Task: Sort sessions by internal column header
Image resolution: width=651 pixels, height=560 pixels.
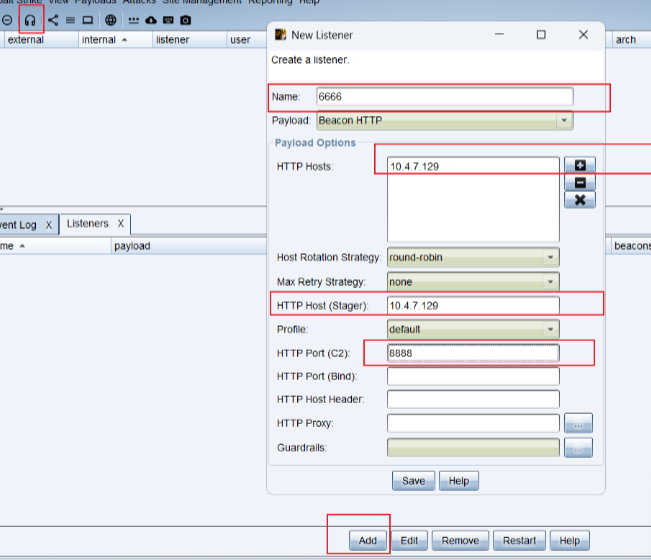Action: 115,40
